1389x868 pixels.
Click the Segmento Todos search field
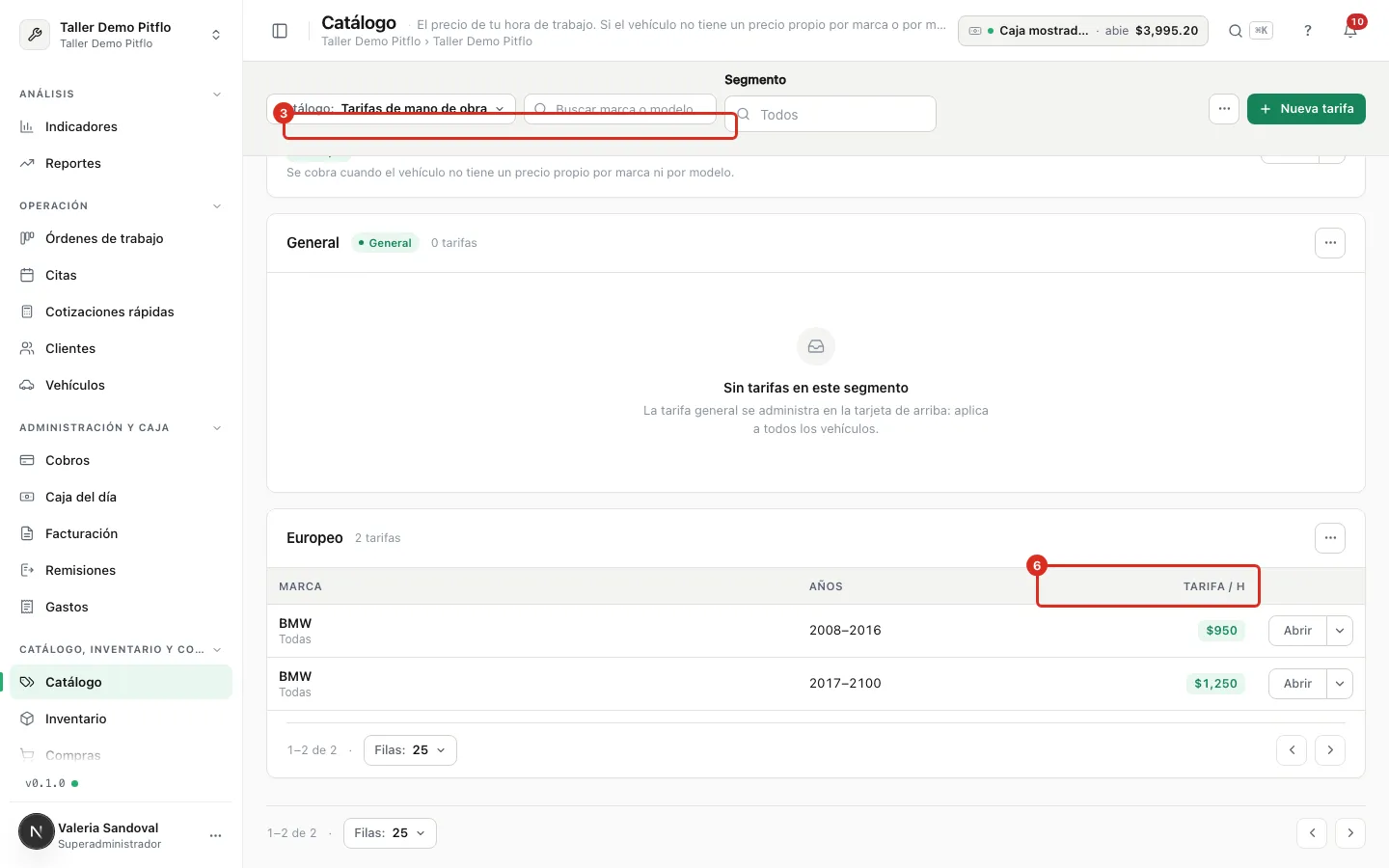coord(831,115)
